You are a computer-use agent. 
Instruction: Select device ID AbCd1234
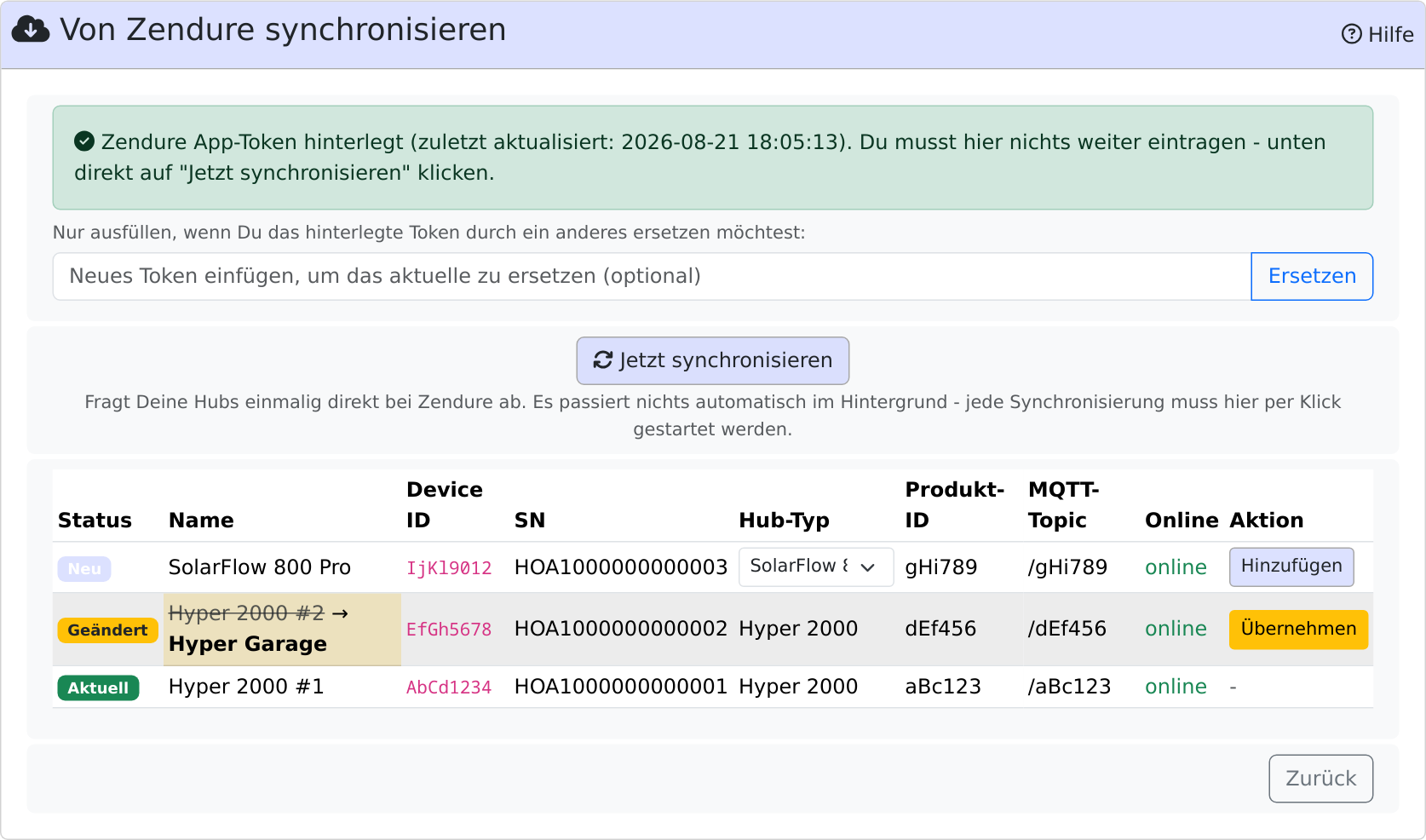449,688
